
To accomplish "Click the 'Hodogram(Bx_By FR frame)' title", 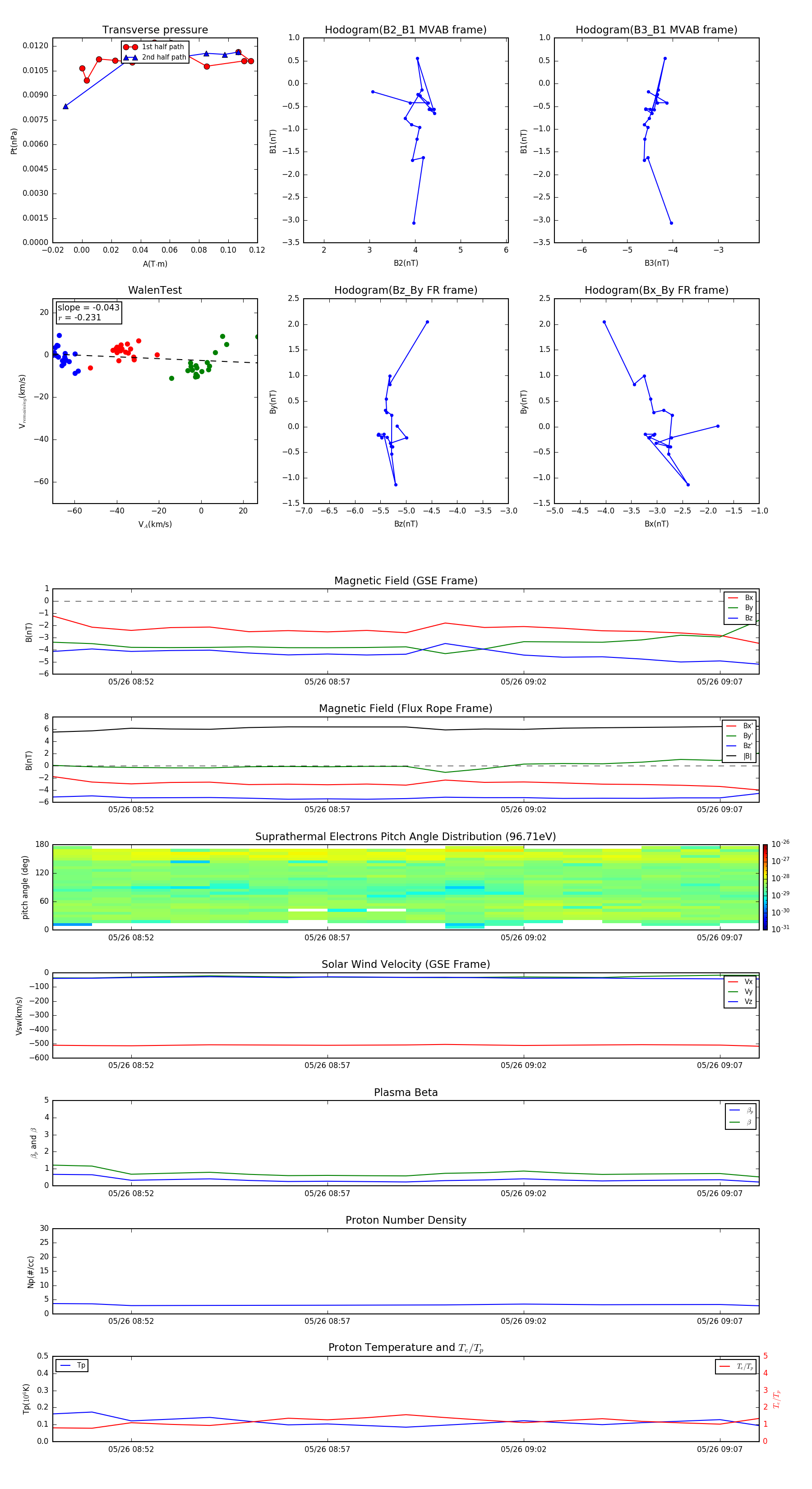I will pyautogui.click(x=656, y=290).
